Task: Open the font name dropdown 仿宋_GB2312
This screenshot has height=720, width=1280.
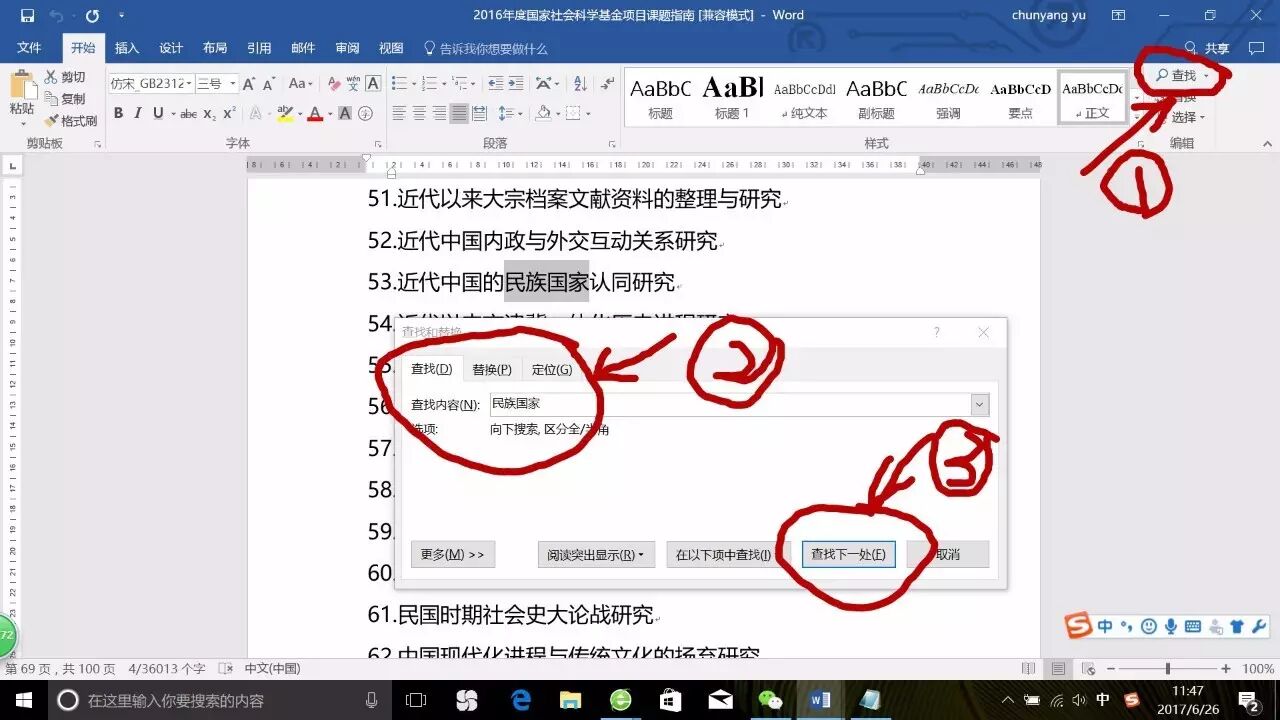Action: [x=188, y=84]
